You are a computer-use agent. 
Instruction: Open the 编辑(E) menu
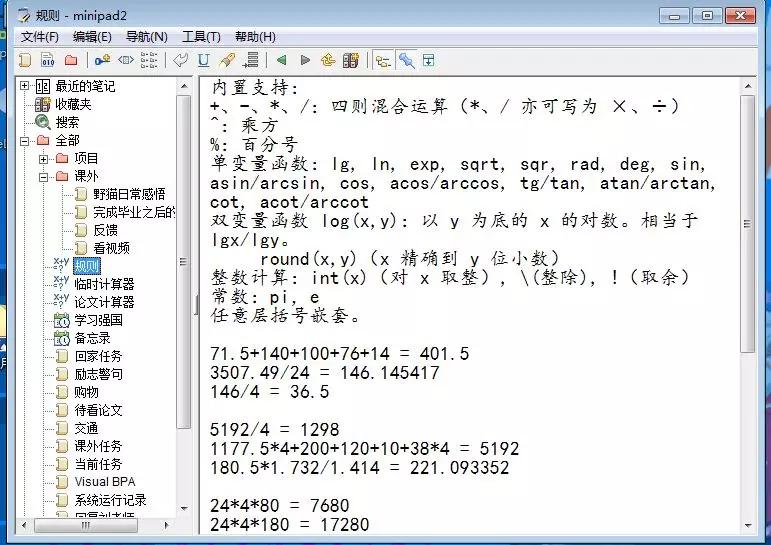point(92,37)
